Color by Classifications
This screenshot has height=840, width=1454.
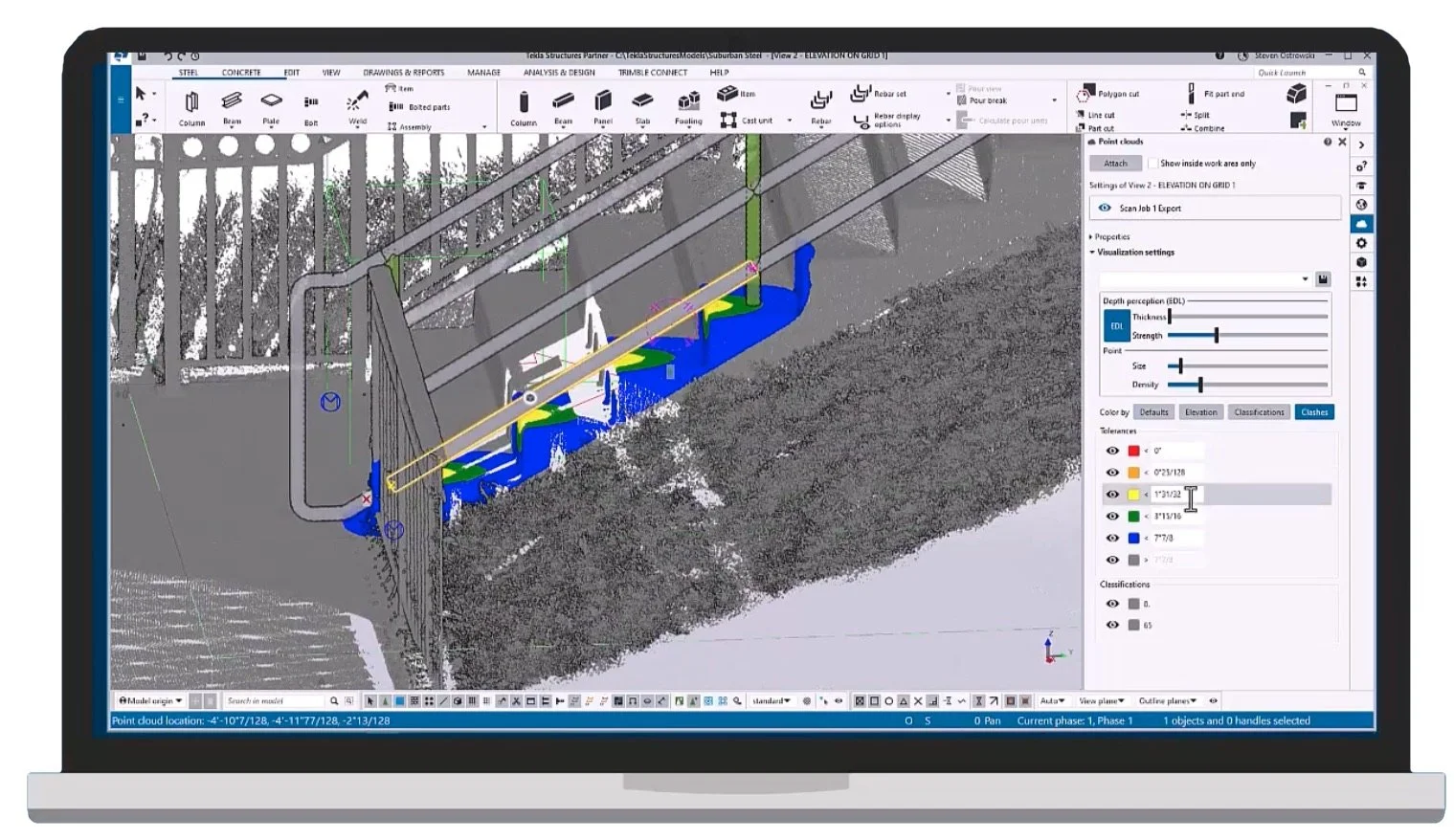(1259, 412)
